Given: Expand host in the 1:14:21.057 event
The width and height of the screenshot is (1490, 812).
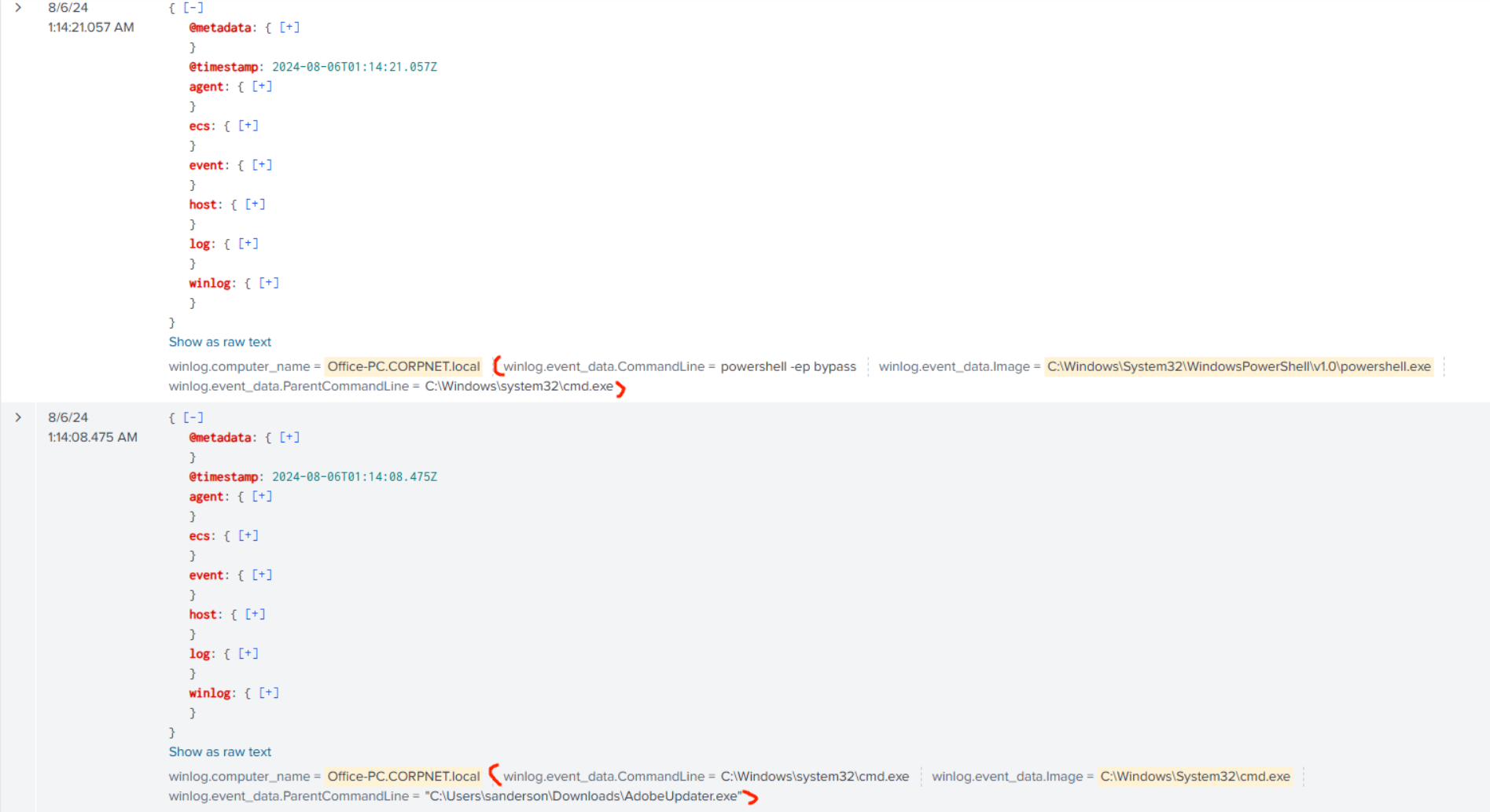Looking at the screenshot, I should 256,204.
